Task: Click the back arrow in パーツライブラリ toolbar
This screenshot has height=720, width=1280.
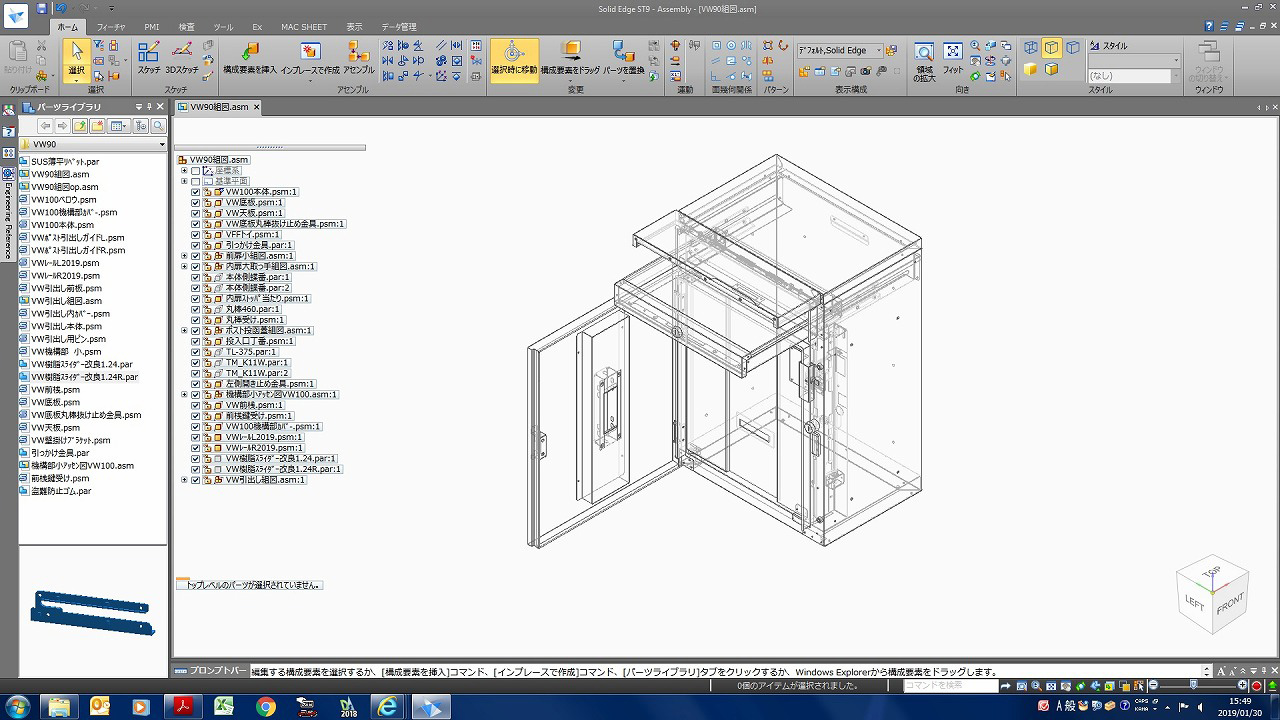Action: point(45,126)
